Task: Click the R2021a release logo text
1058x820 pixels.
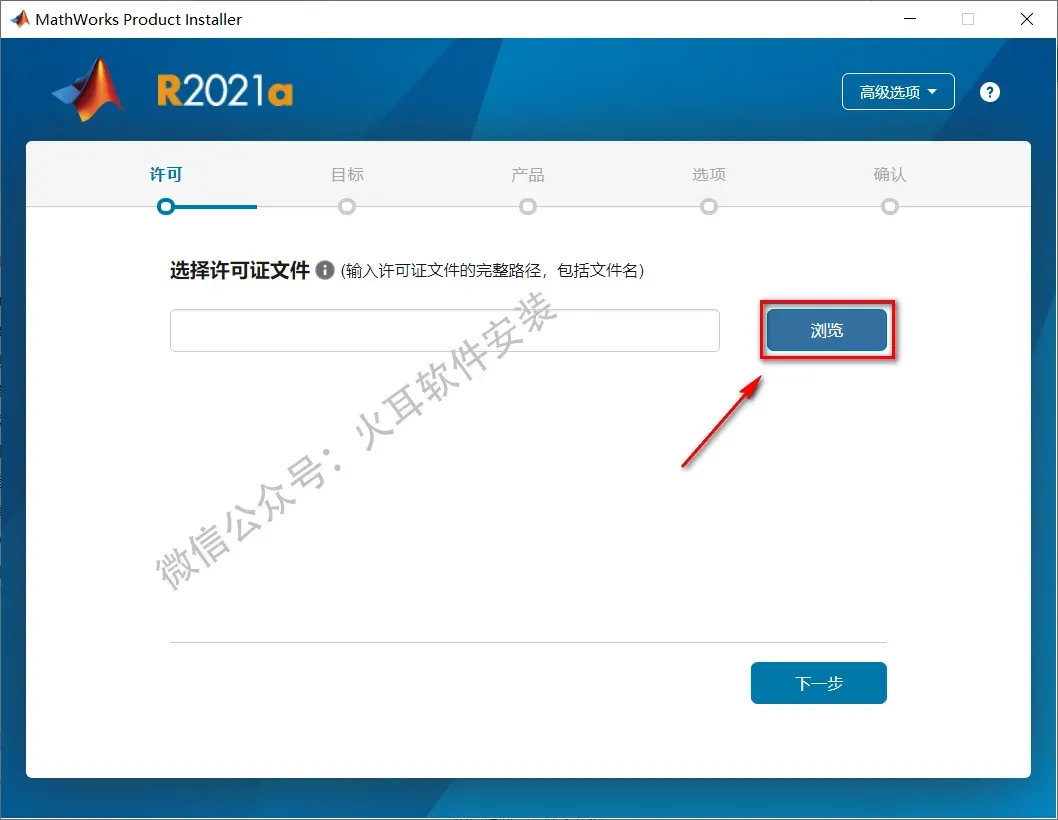Action: pyautogui.click(x=225, y=91)
